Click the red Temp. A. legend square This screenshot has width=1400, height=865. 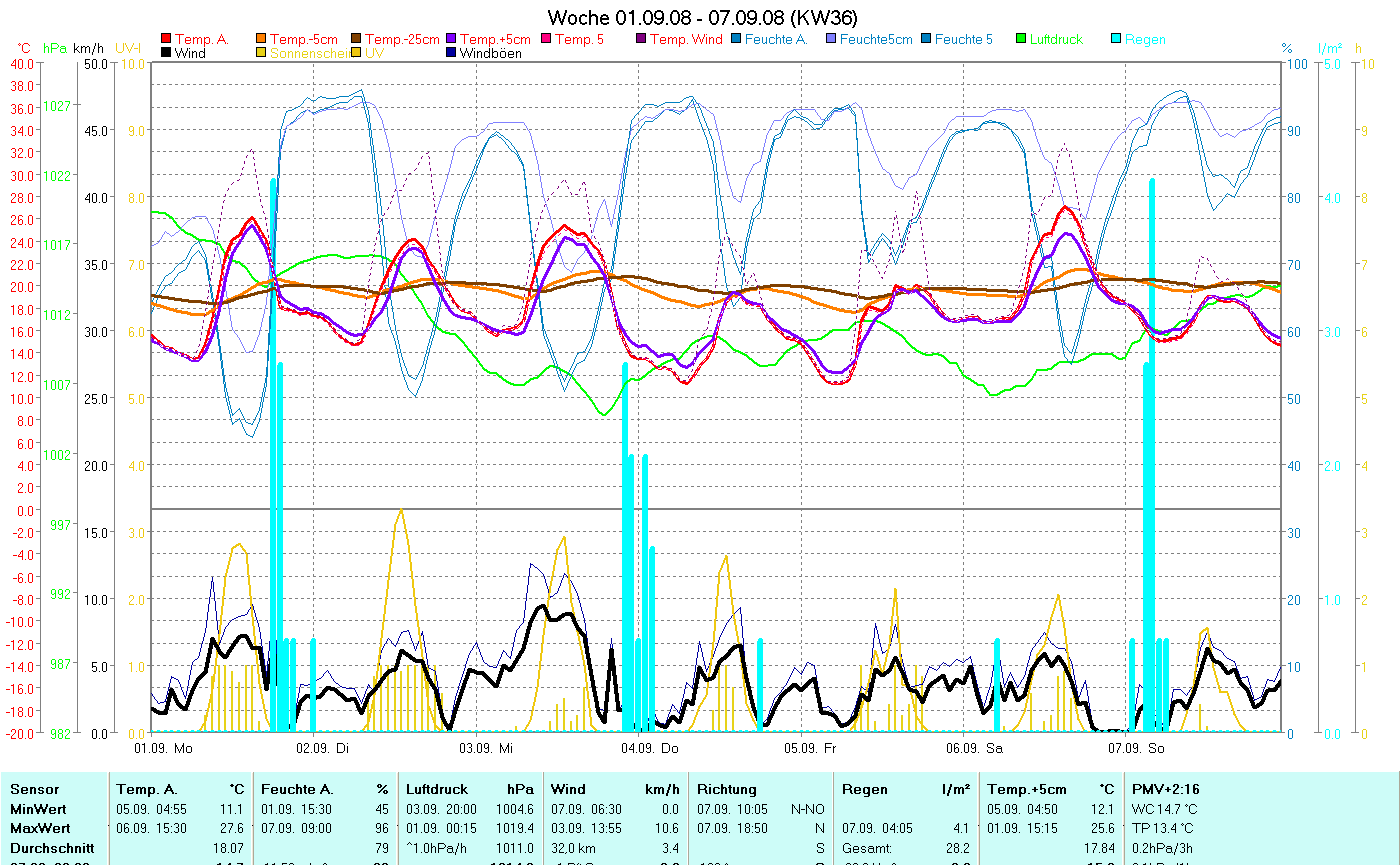[x=166, y=40]
